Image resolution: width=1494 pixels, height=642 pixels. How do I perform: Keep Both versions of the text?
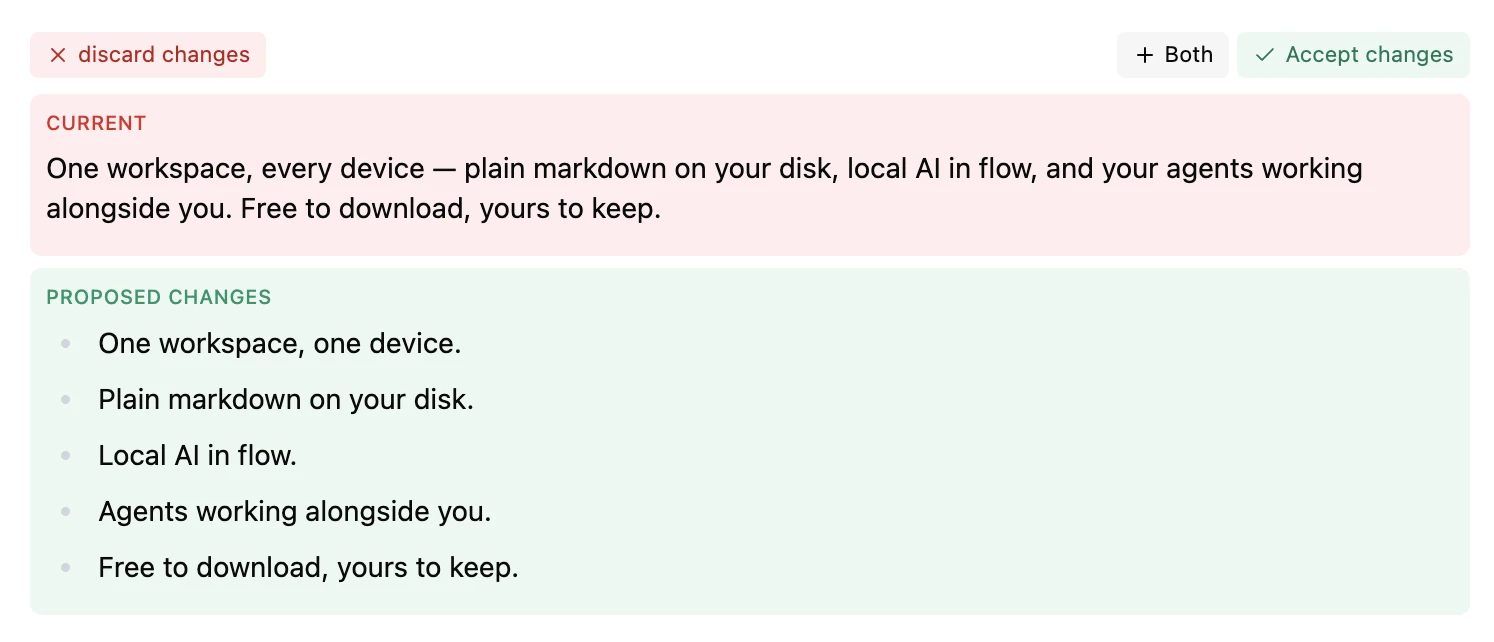1173,55
